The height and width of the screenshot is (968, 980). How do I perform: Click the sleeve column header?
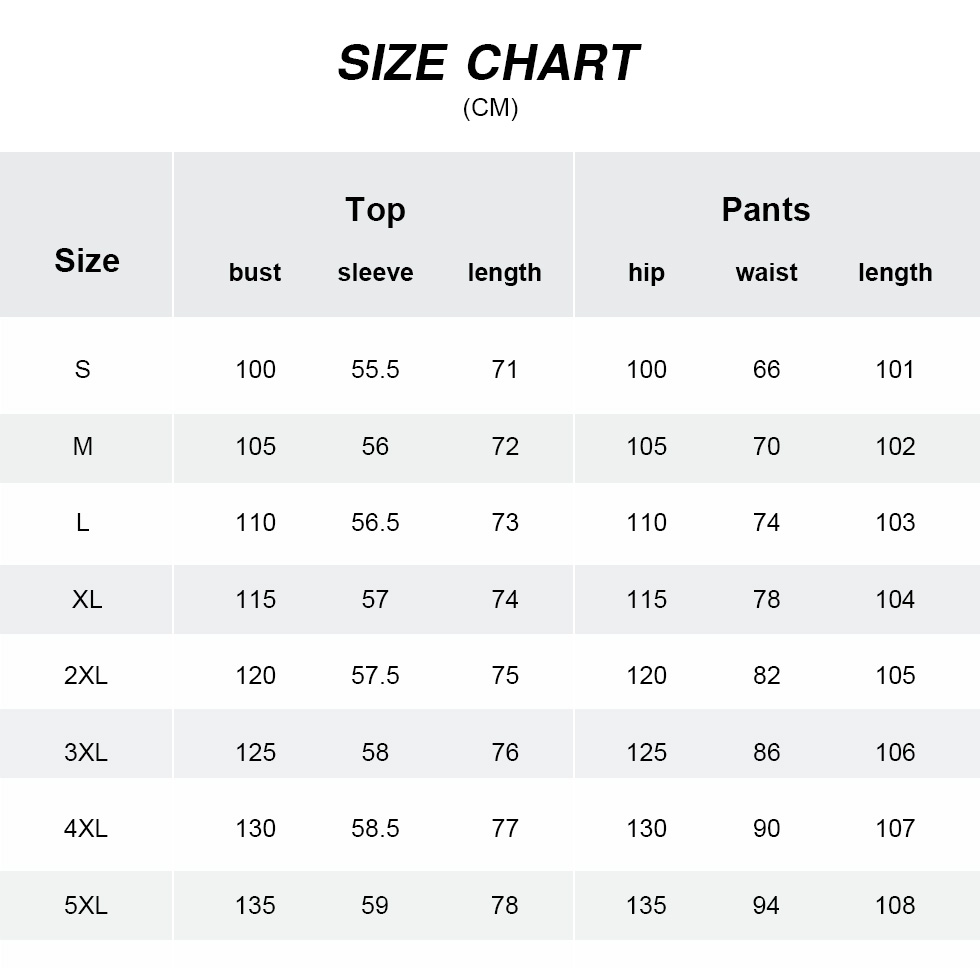tap(375, 272)
